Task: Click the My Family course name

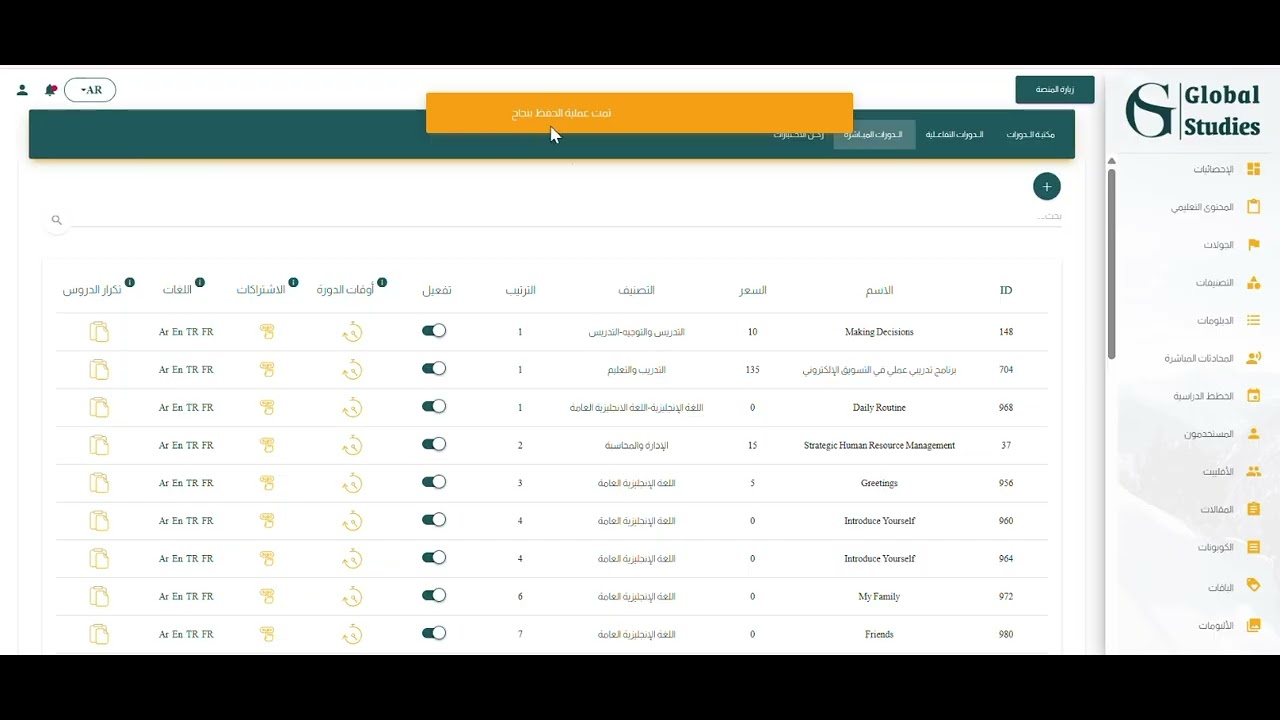Action: [879, 596]
